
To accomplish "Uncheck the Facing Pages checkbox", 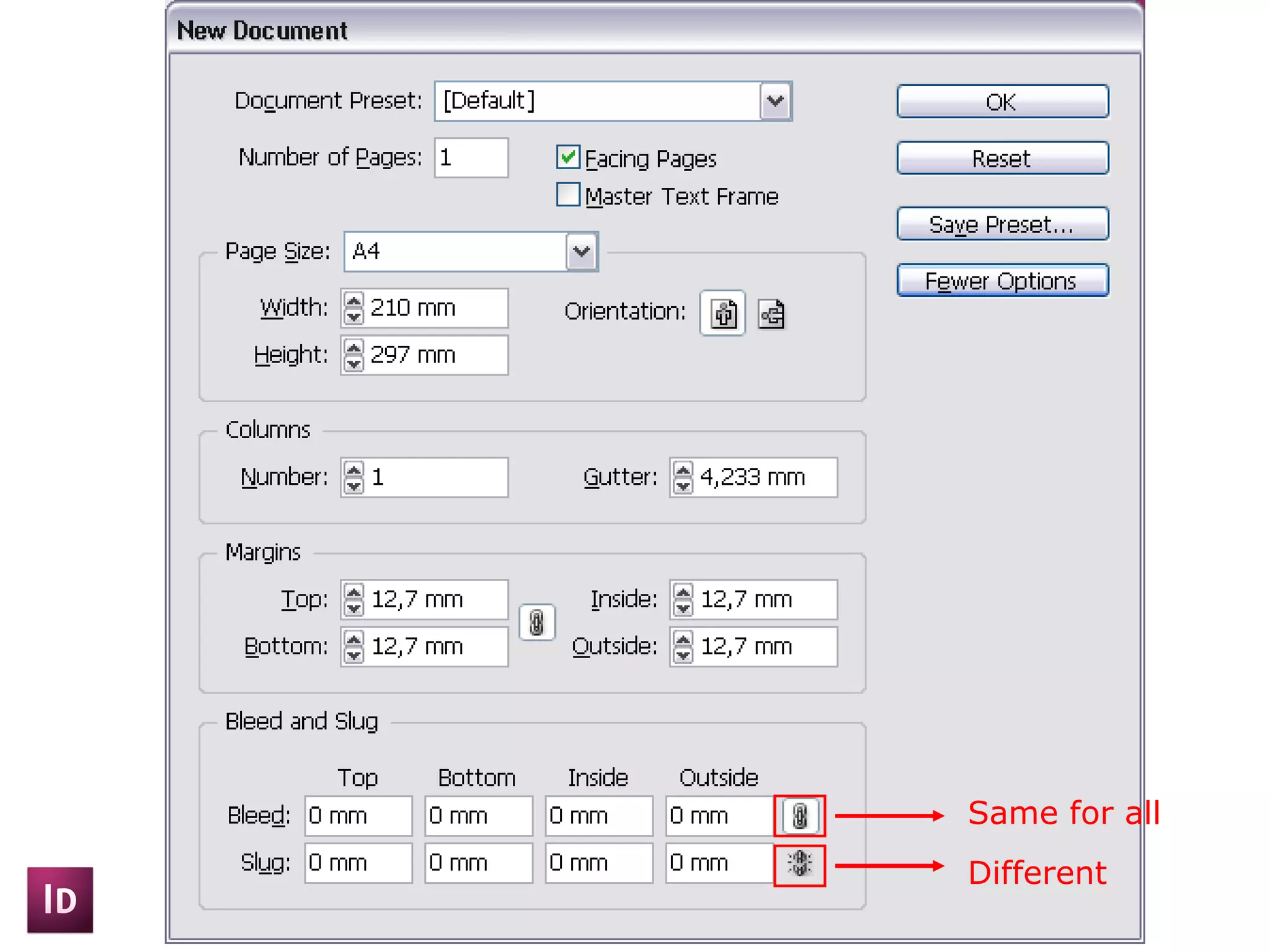I will click(x=568, y=157).
